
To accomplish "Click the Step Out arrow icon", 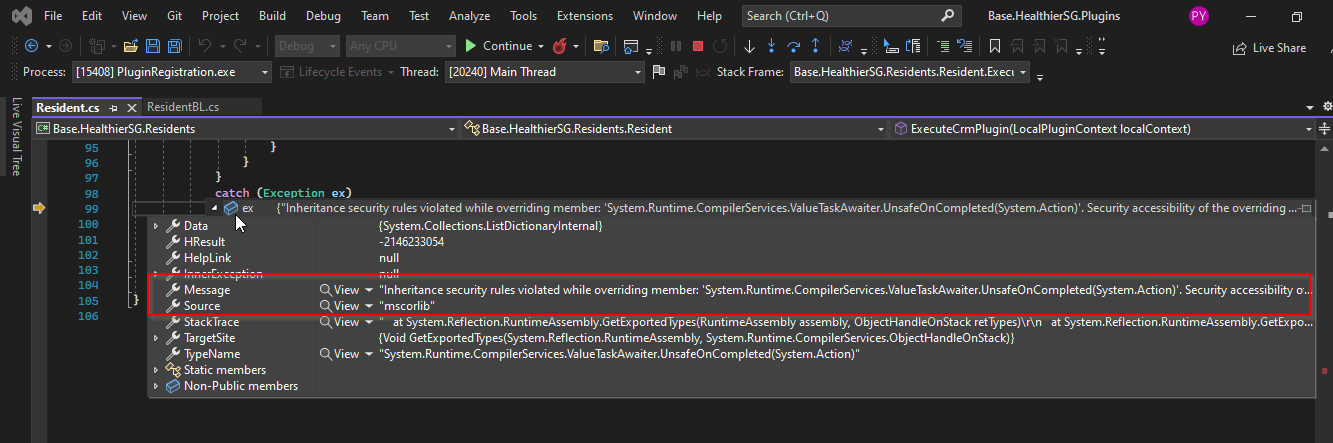I will coord(816,46).
